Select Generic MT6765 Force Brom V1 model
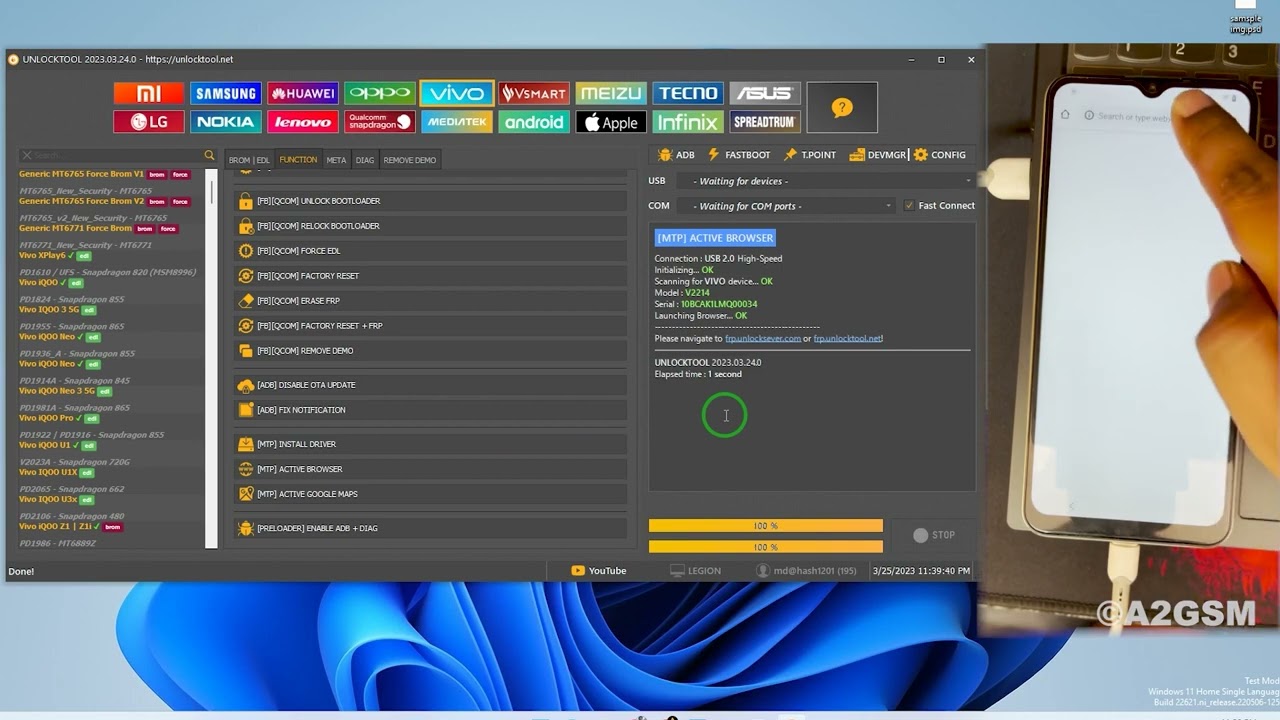Viewport: 1280px width, 720px height. [104, 174]
